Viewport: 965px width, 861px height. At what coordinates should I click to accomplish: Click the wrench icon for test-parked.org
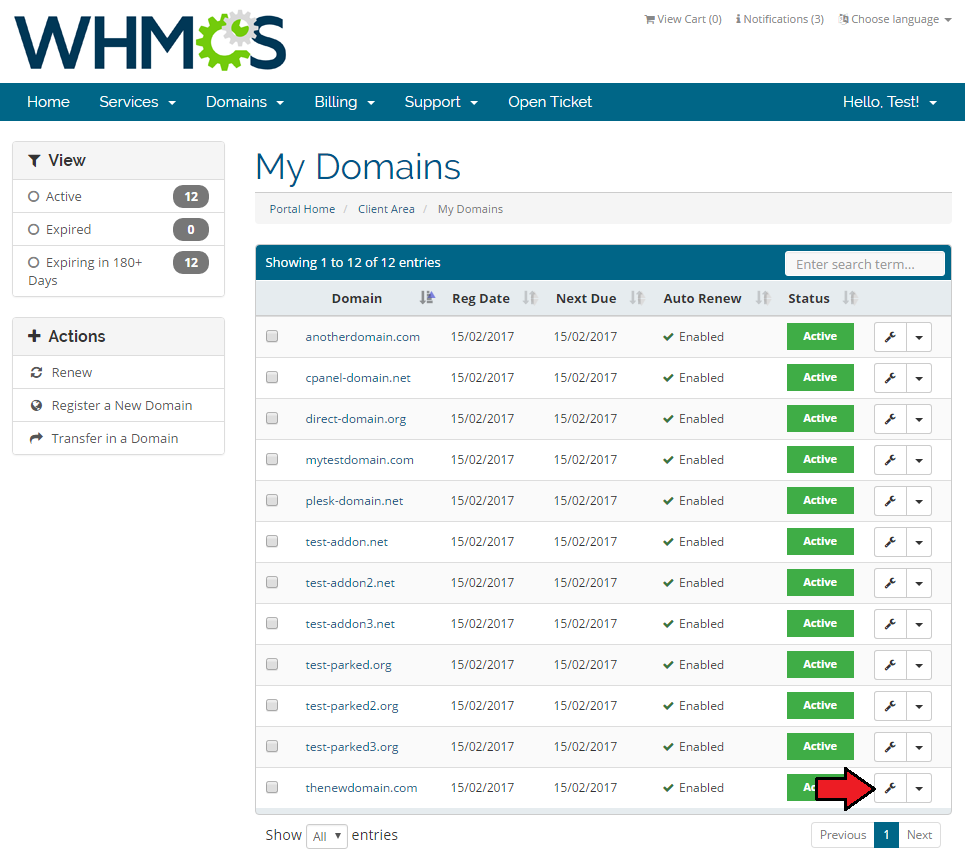(890, 665)
